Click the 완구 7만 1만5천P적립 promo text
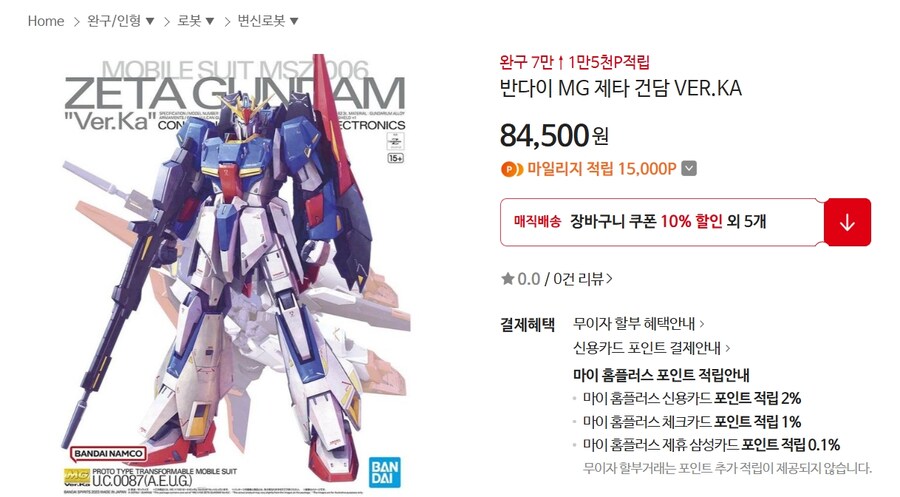The height and width of the screenshot is (497, 900). (575, 61)
